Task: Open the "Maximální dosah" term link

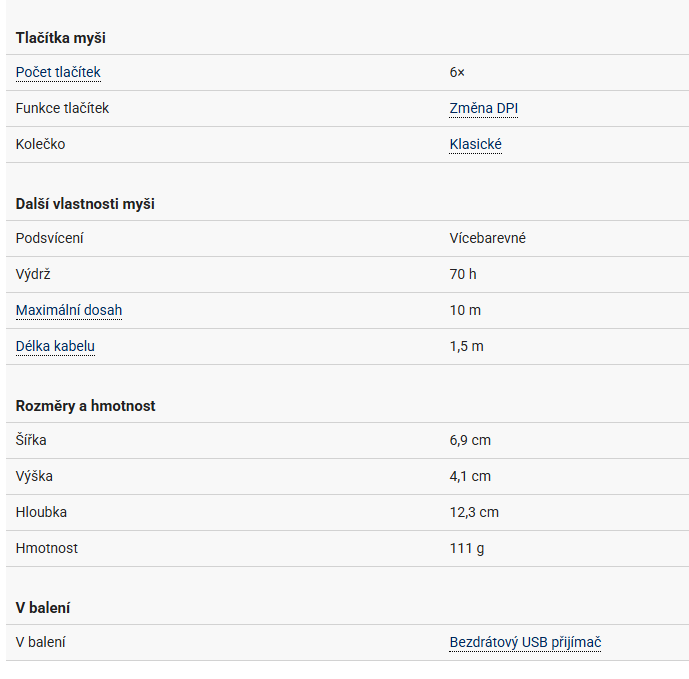Action: (69, 310)
